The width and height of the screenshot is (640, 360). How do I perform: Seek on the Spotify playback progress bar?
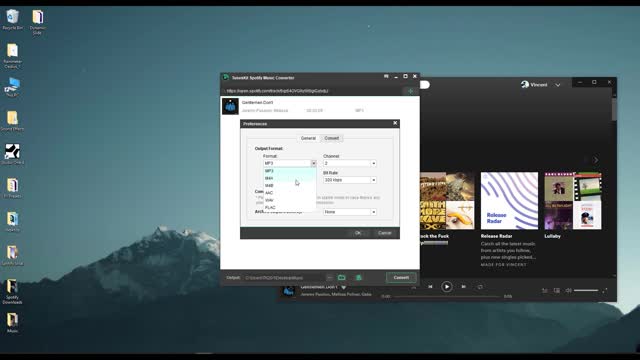click(x=447, y=296)
